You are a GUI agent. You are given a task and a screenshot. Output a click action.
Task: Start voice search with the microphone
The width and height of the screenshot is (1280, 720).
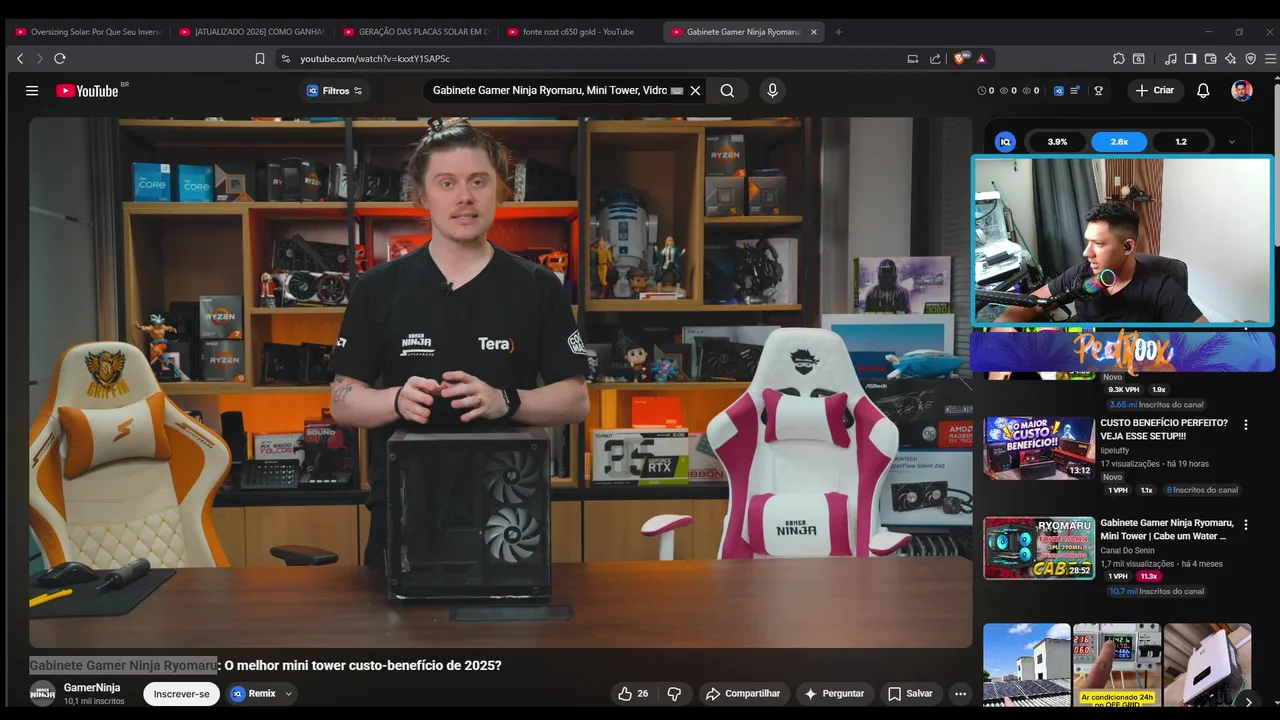click(772, 91)
